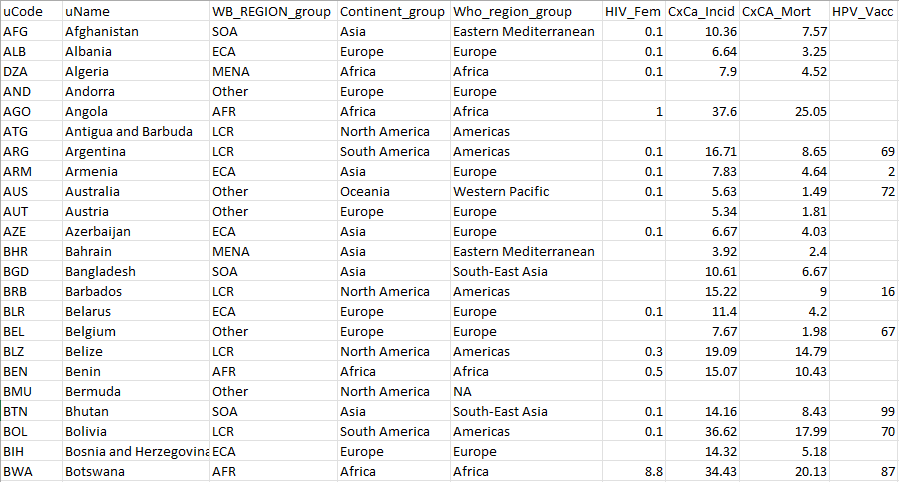Select Bhutan's HPV_Vacc value 99
This screenshot has height=482, width=899.
point(863,412)
